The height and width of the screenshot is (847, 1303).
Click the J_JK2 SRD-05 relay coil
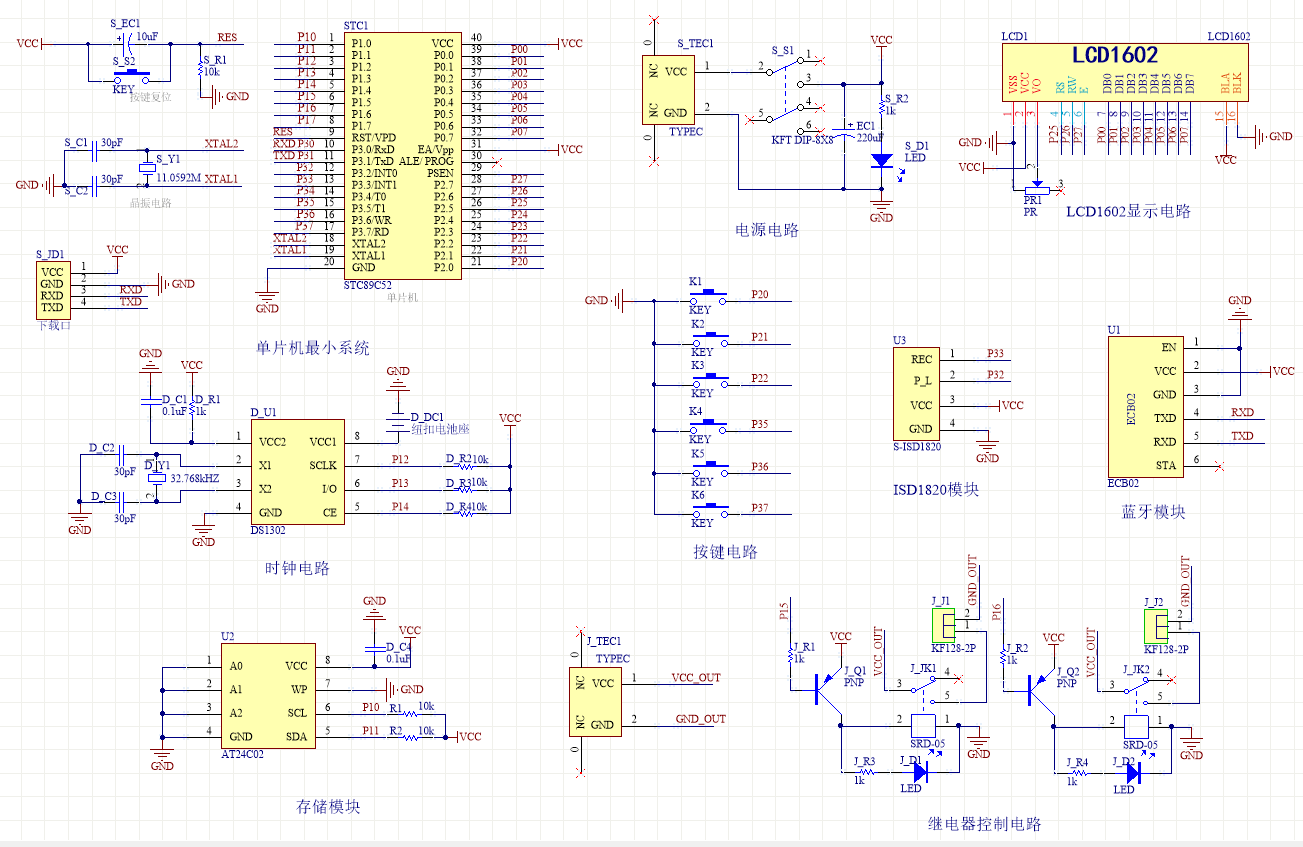[1134, 724]
